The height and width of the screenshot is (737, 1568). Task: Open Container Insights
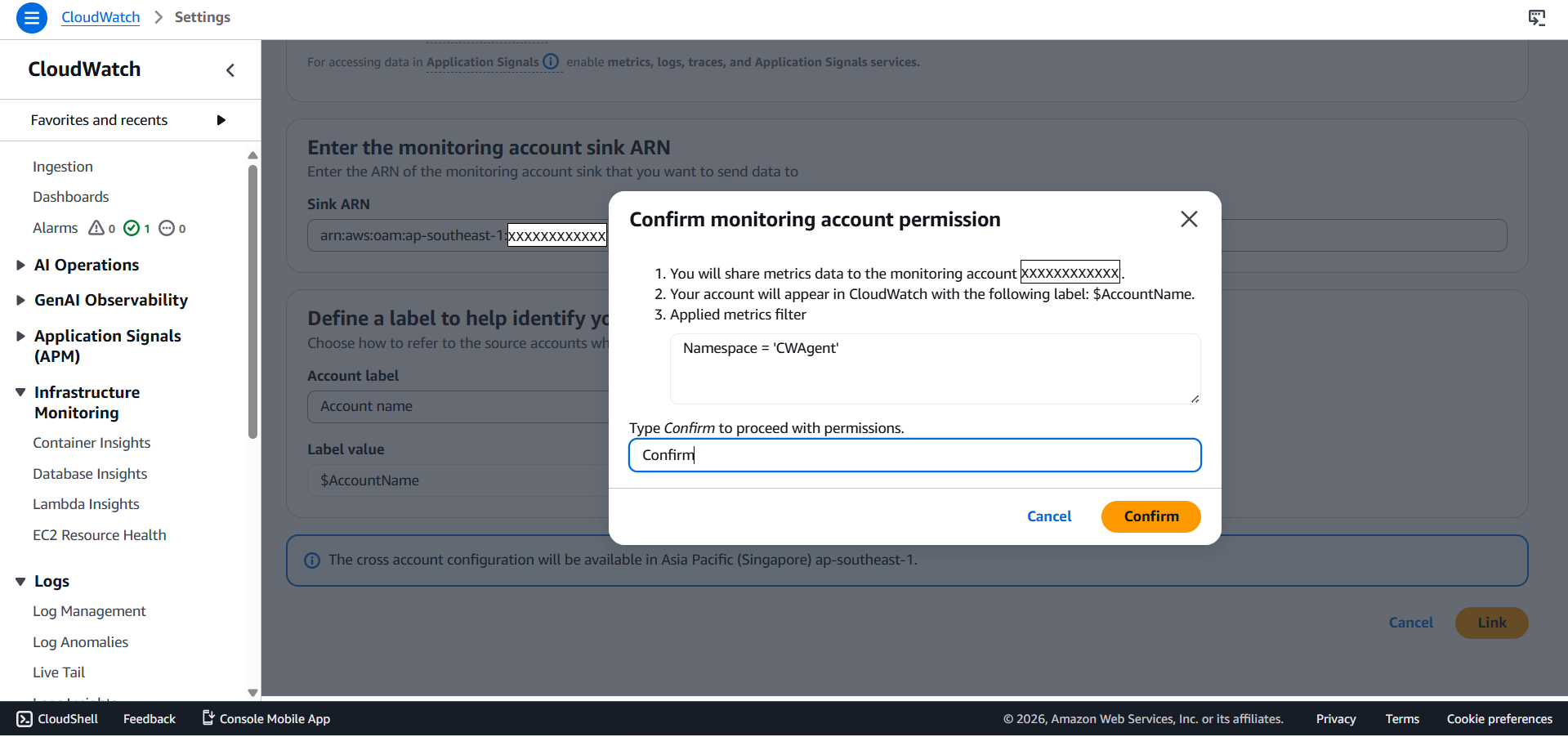[x=92, y=443]
